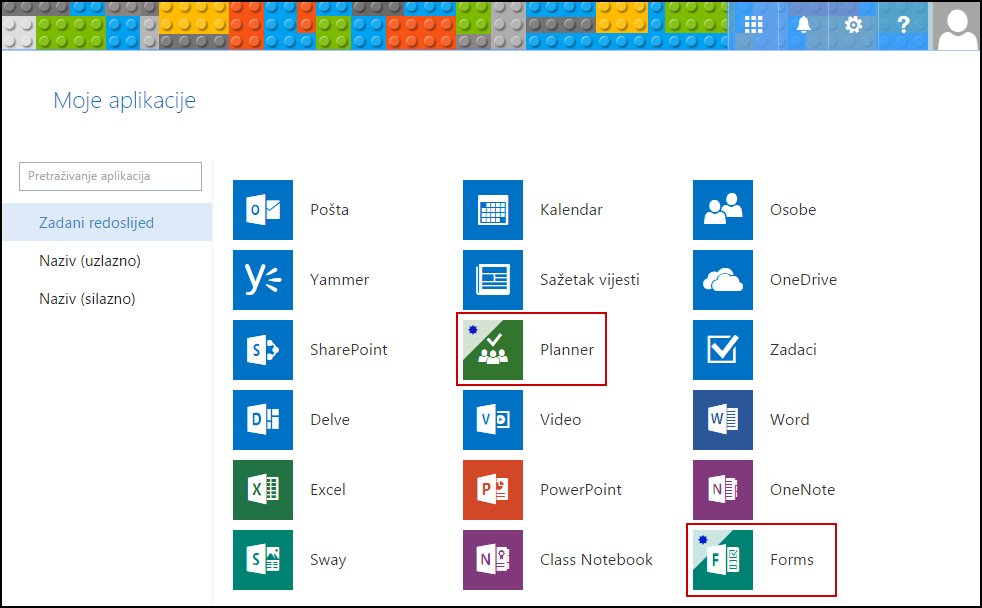Screen dimensions: 982x608
Task: Open your account profile picture
Action: 956,25
